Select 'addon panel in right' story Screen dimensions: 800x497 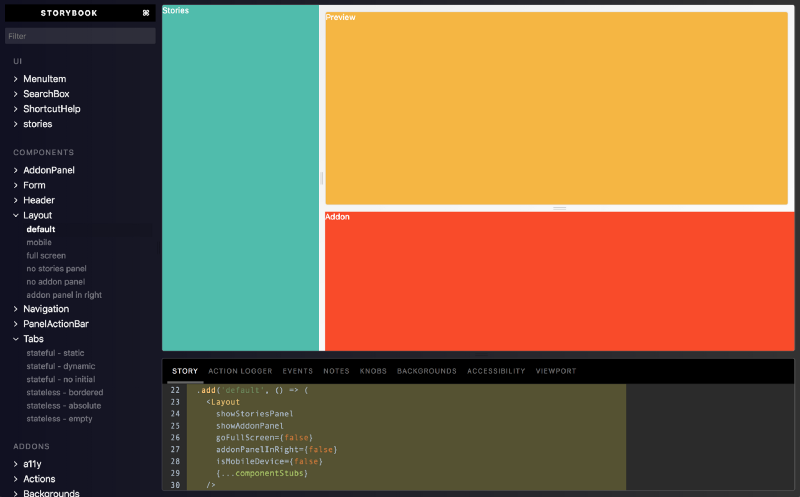click(64, 295)
